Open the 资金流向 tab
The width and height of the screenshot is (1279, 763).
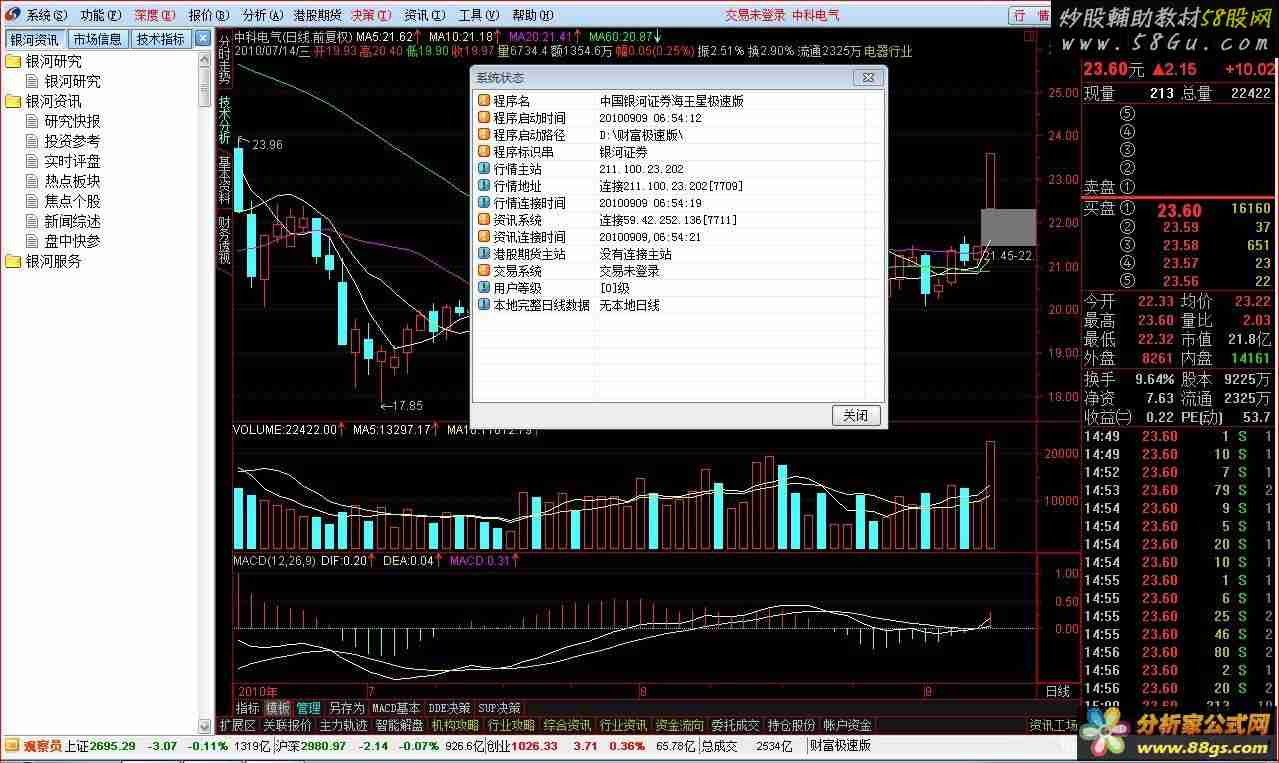679,725
